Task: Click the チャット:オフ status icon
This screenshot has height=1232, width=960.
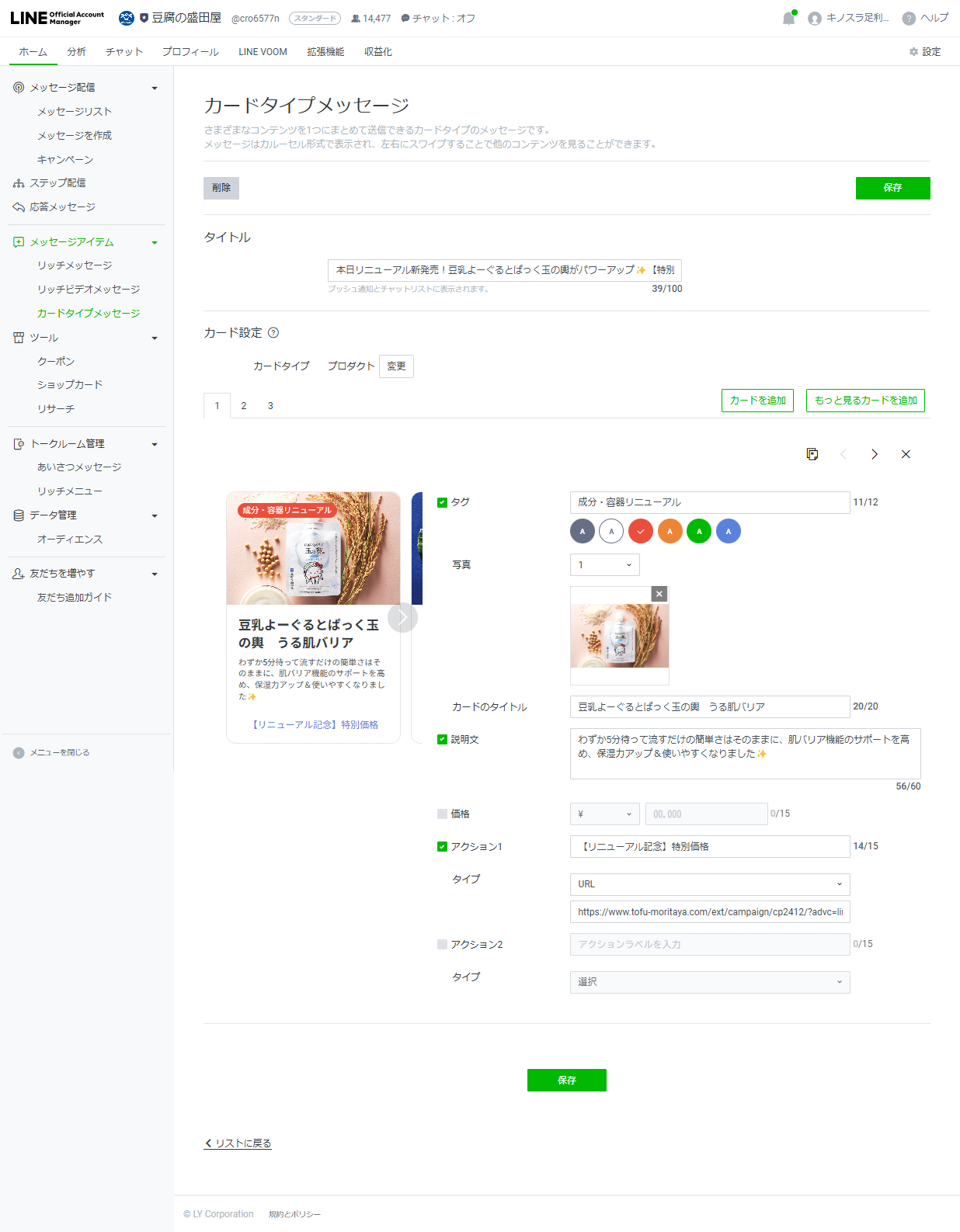Action: click(405, 19)
